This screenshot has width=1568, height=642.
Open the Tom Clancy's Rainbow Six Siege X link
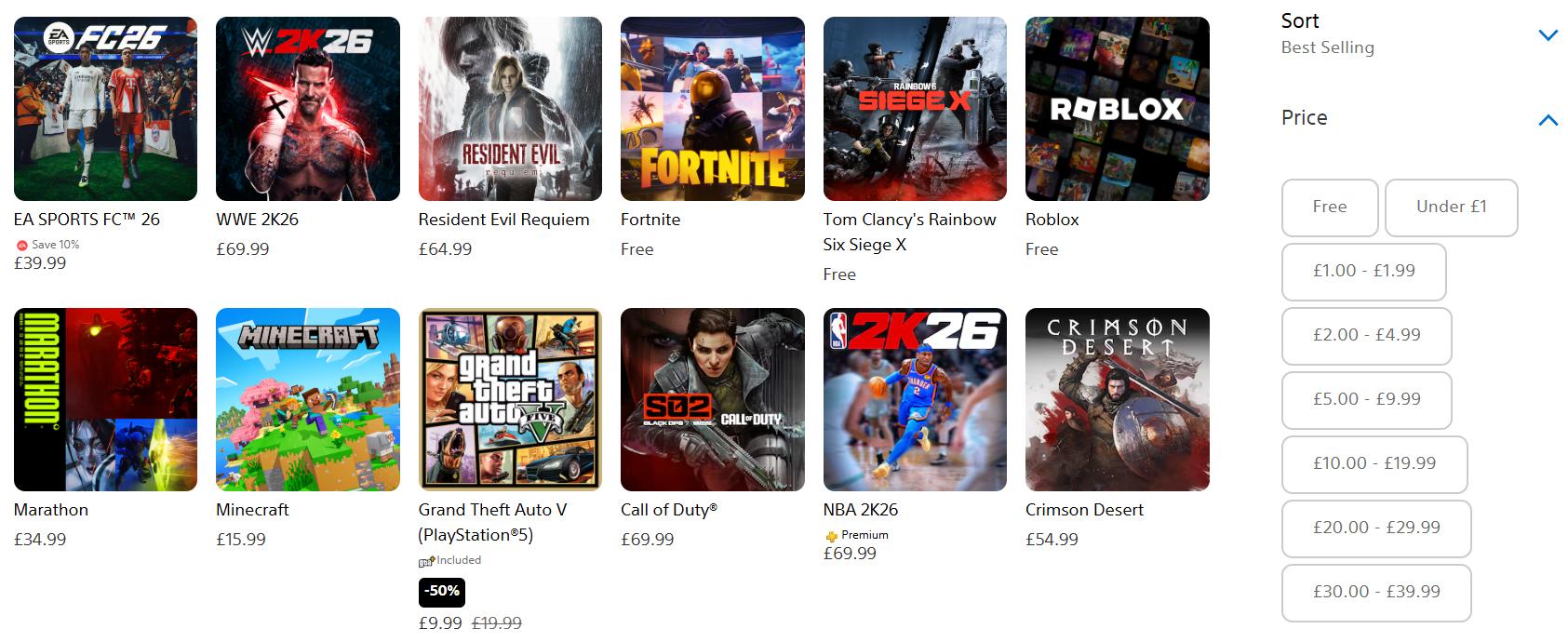click(x=908, y=232)
